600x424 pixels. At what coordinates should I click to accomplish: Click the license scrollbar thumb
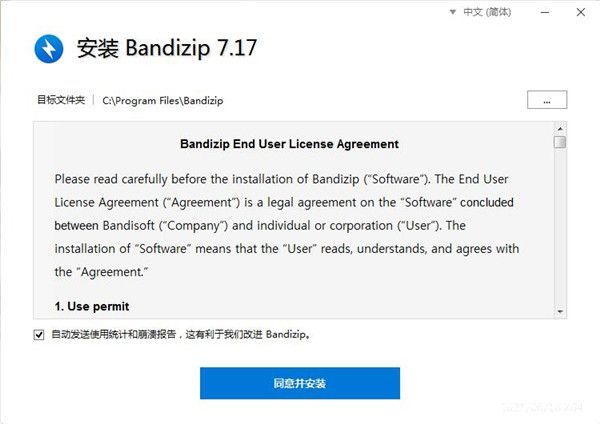tap(560, 142)
